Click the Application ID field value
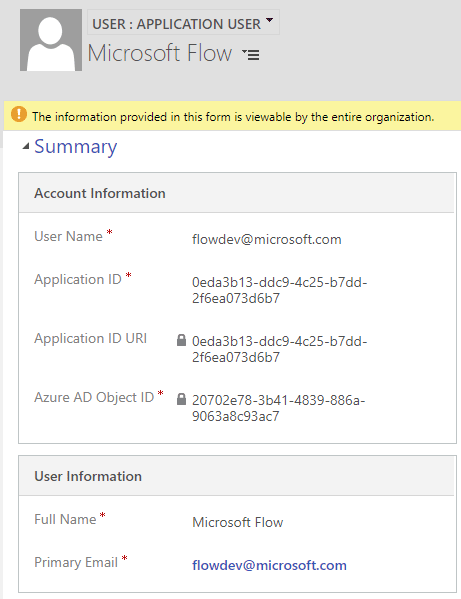Screen dimensions: 461x599 (279, 290)
